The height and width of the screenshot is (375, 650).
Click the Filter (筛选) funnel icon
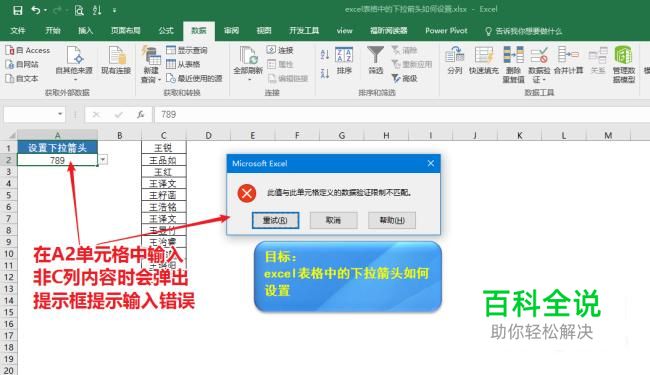376,60
